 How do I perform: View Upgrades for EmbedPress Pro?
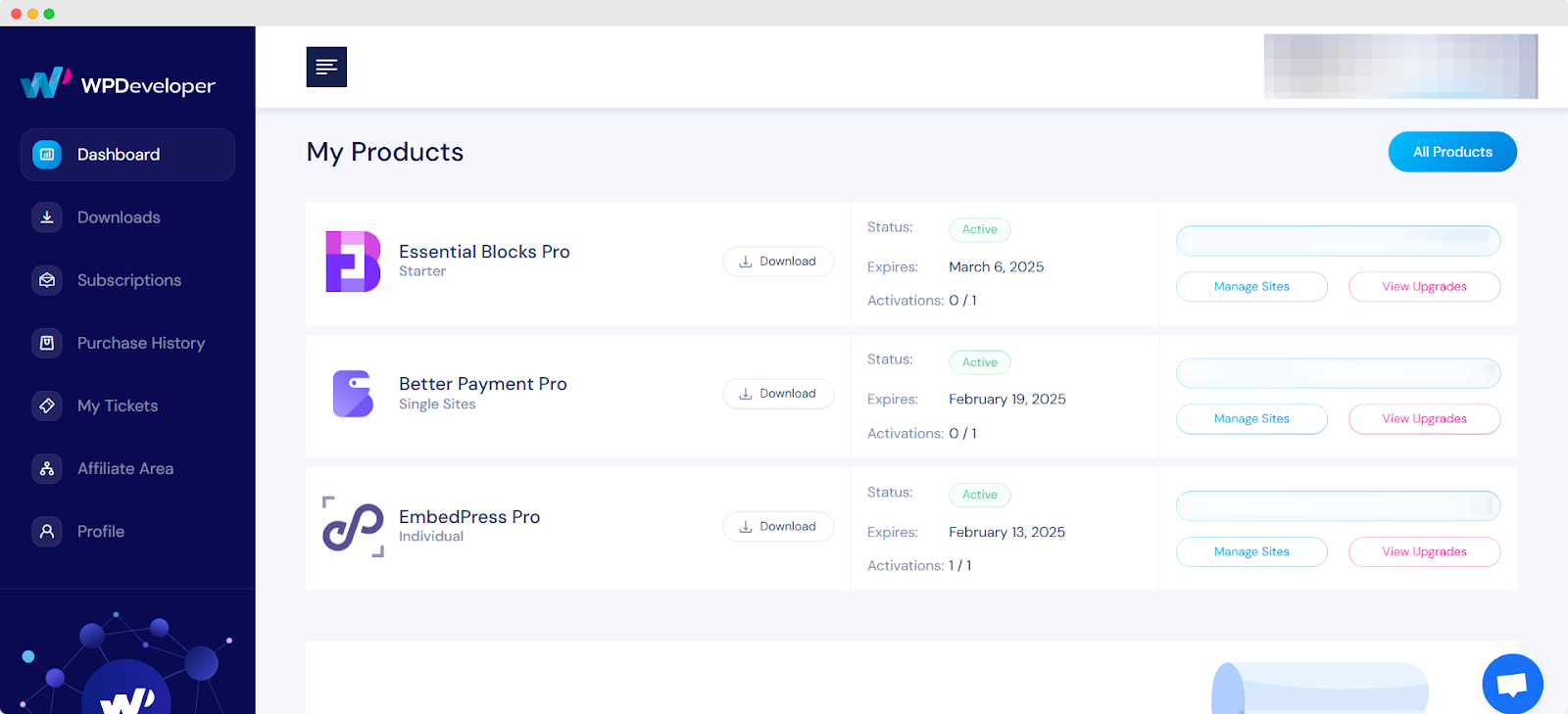tap(1424, 552)
